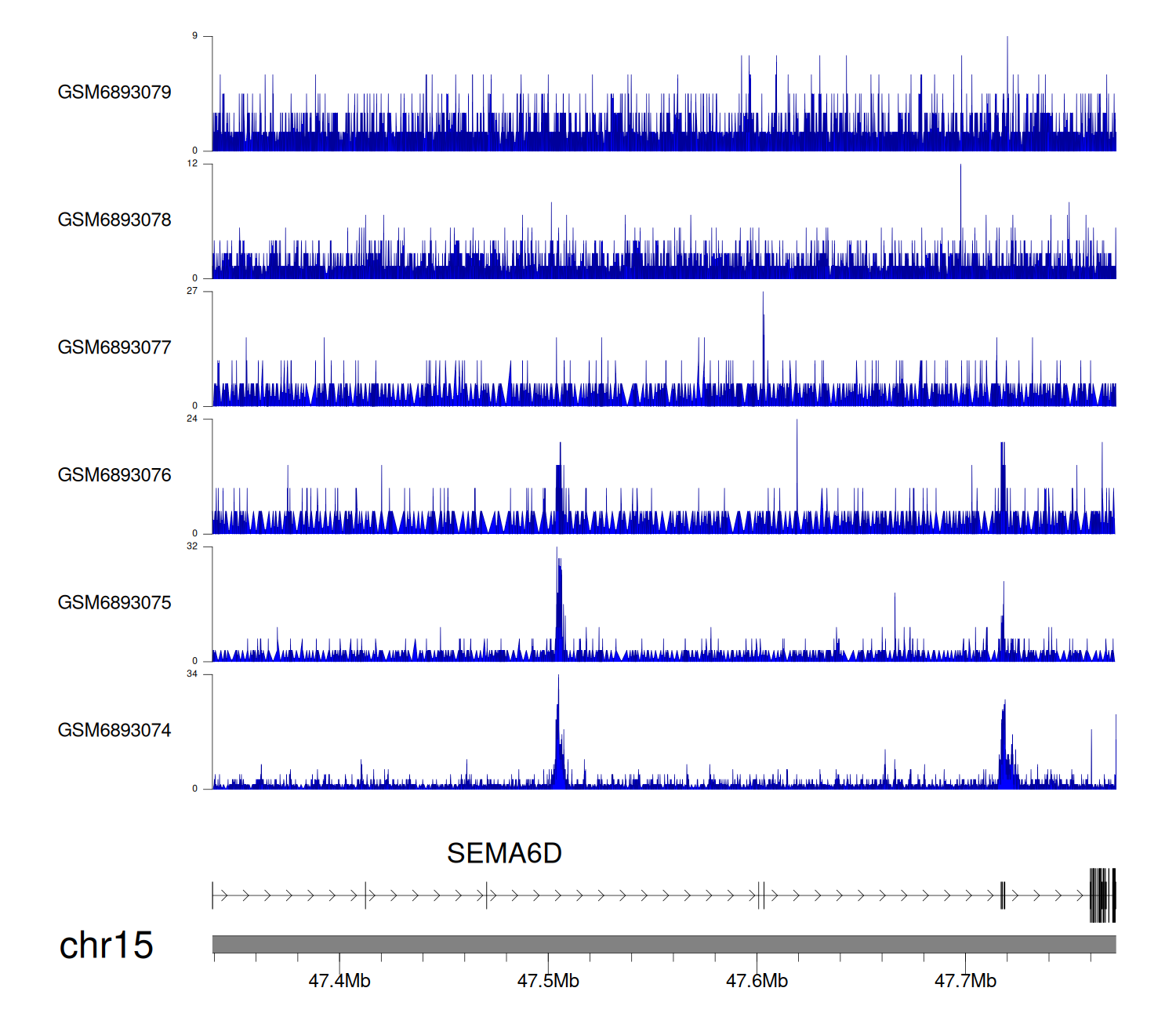Select the GSM6893078 track label

coord(114,220)
